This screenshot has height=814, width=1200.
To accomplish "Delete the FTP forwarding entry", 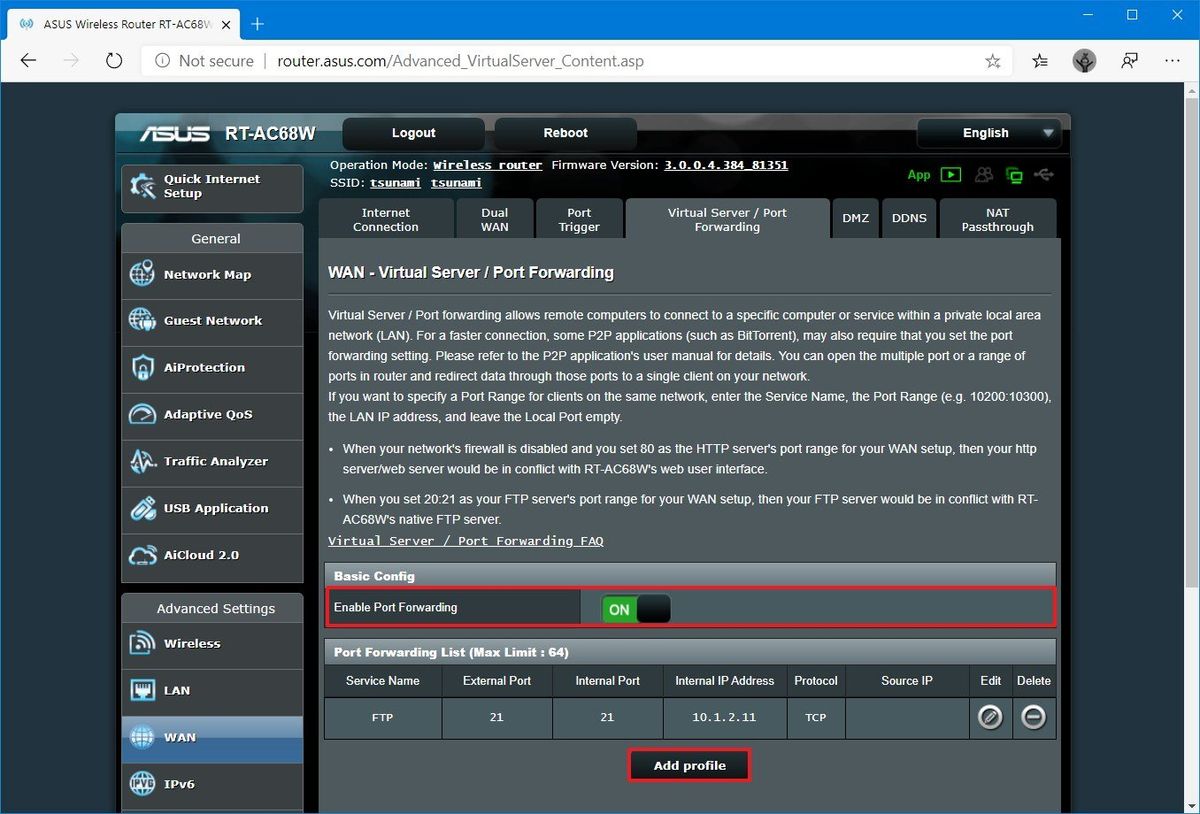I will pyautogui.click(x=1034, y=717).
